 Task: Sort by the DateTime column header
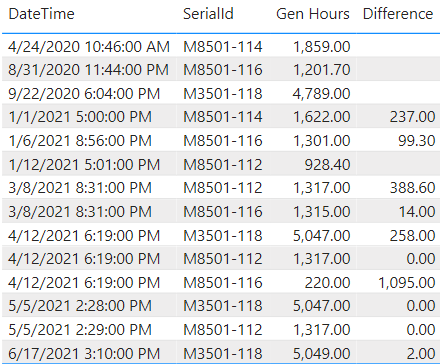point(41,14)
